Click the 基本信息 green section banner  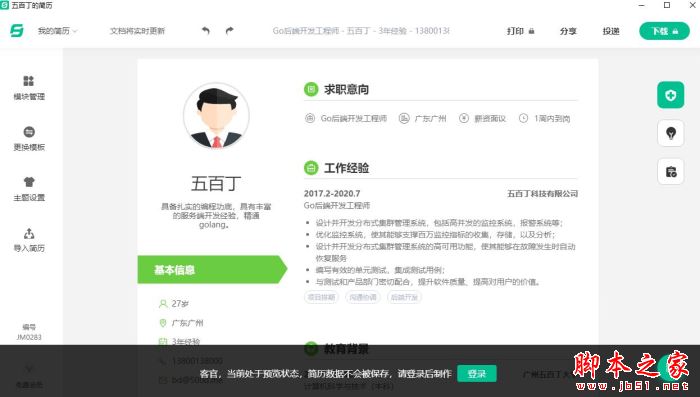pos(212,270)
